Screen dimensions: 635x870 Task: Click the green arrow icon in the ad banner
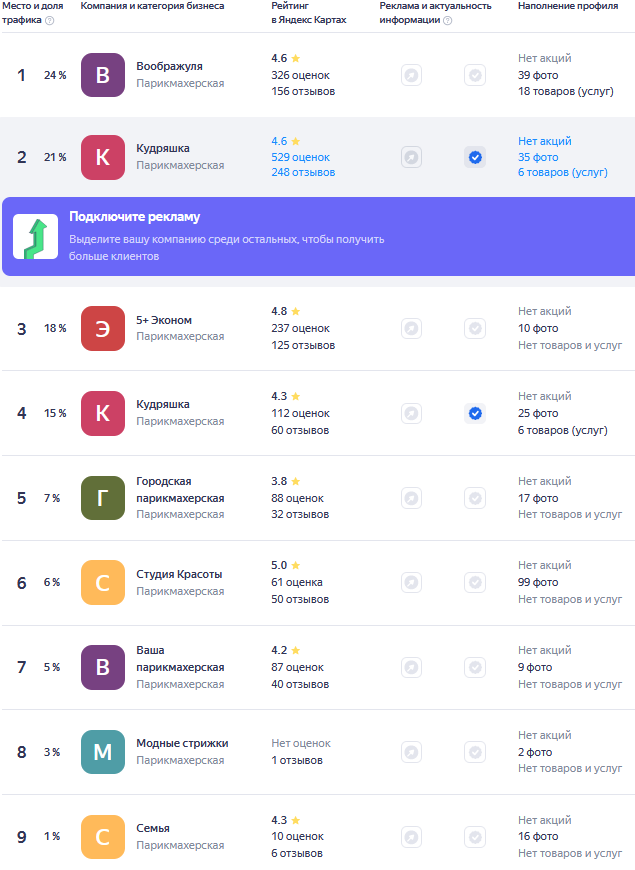pyautogui.click(x=36, y=237)
